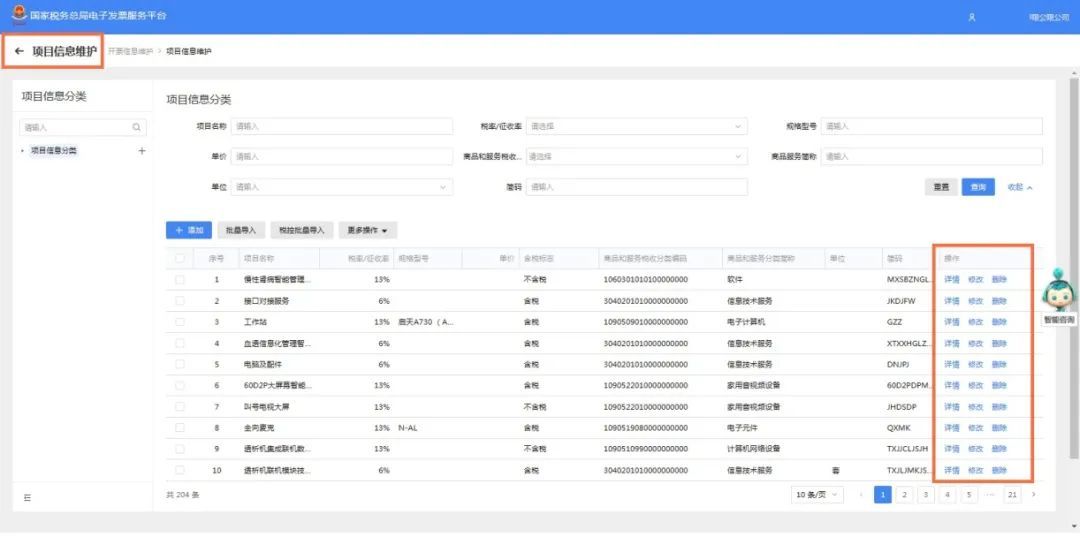This screenshot has height=552, width=1080.
Task: Click the tax bureau logo at top left
Action: coord(18,16)
